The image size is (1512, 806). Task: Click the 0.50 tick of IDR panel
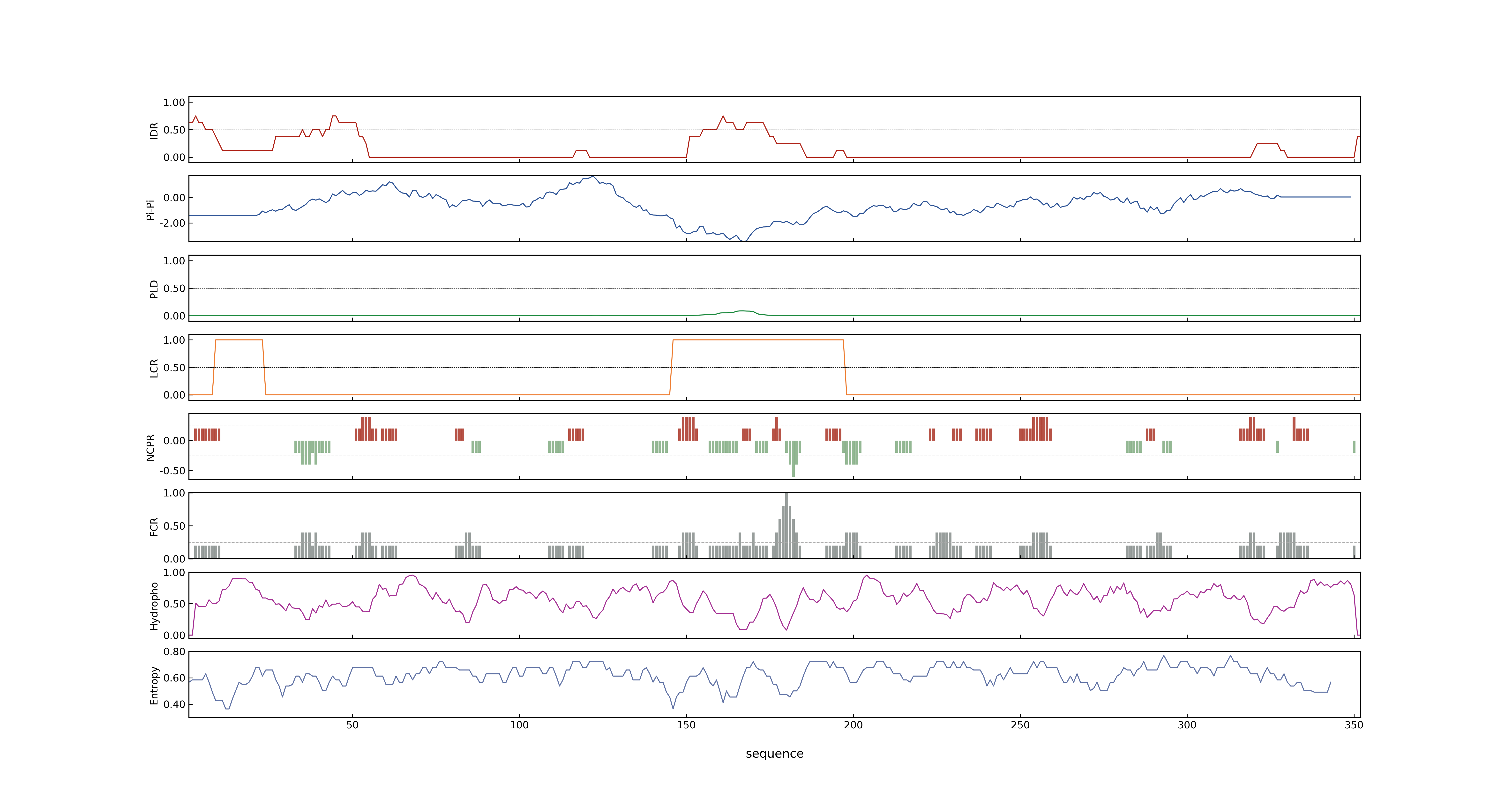coord(174,130)
